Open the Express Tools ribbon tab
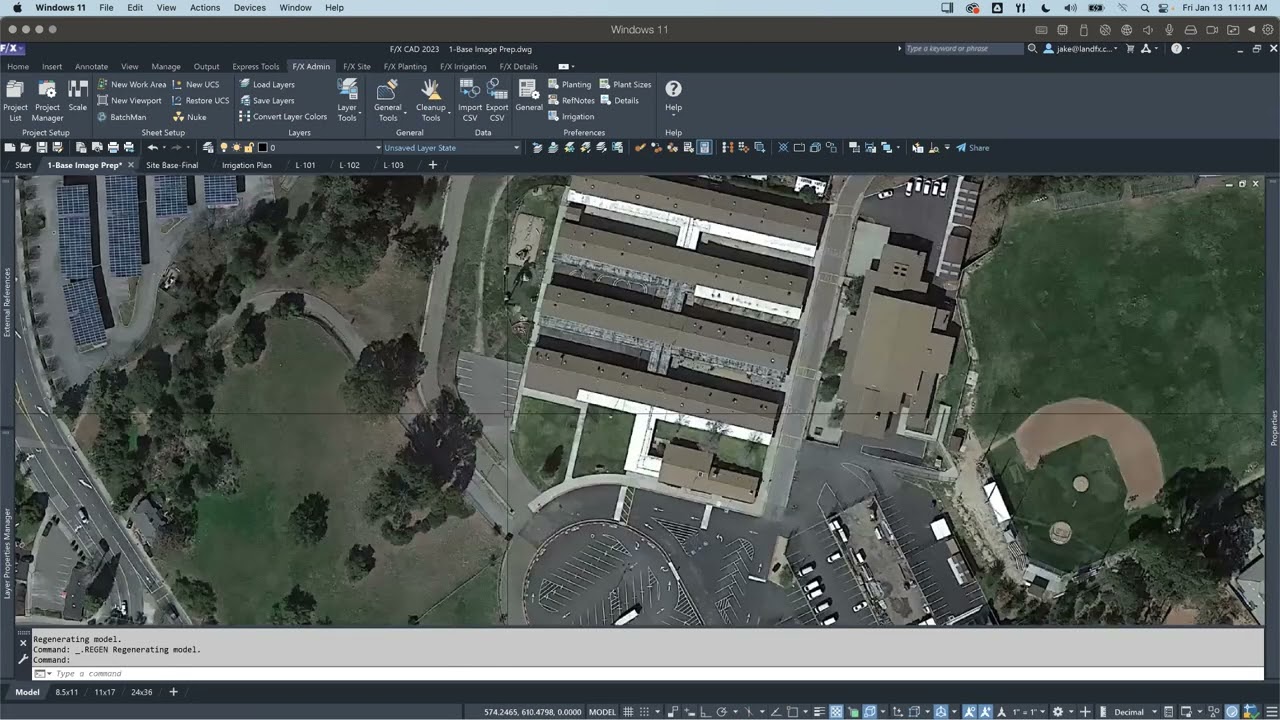1280x720 pixels. click(256, 67)
